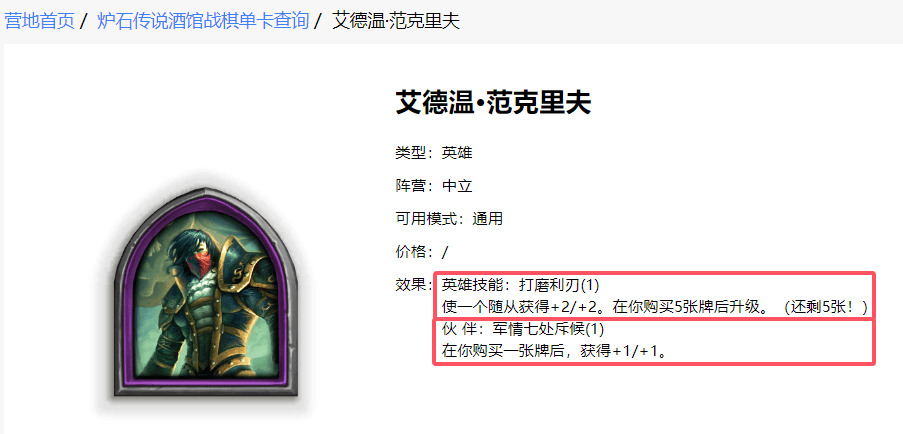
Task: Click the bold 艾德温·范克里夫 page heading
Action: point(493,103)
